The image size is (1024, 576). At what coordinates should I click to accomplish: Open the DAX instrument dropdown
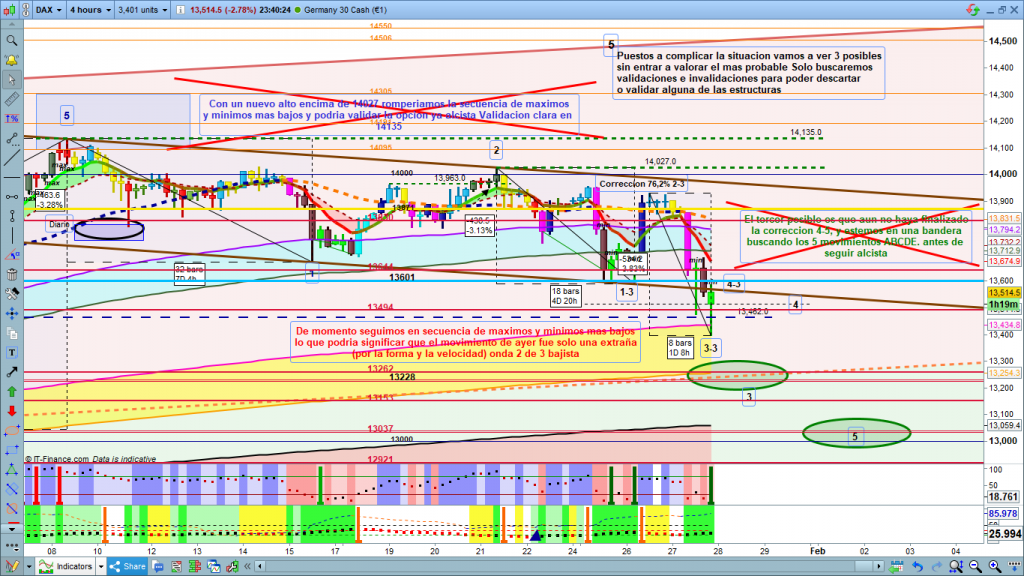pos(48,9)
